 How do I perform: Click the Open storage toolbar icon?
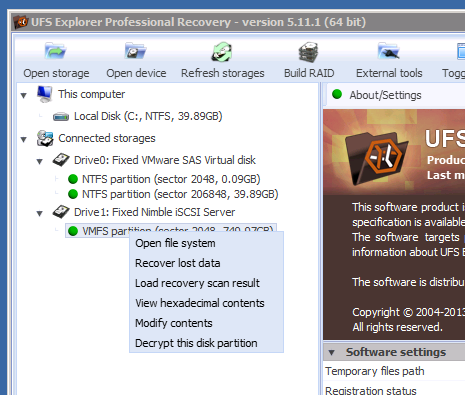tap(56, 51)
